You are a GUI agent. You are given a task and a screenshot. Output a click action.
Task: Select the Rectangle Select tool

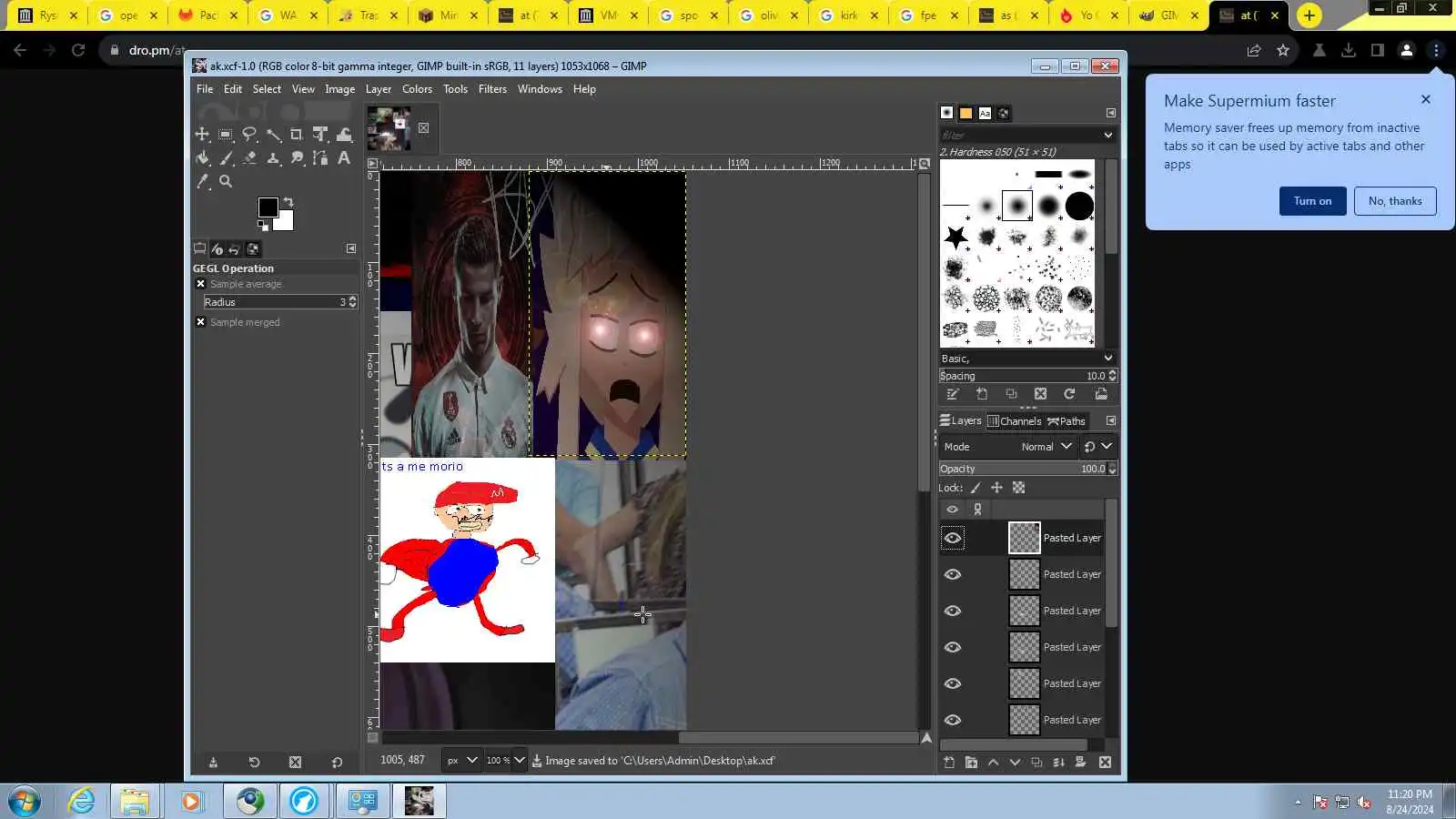[x=226, y=135]
